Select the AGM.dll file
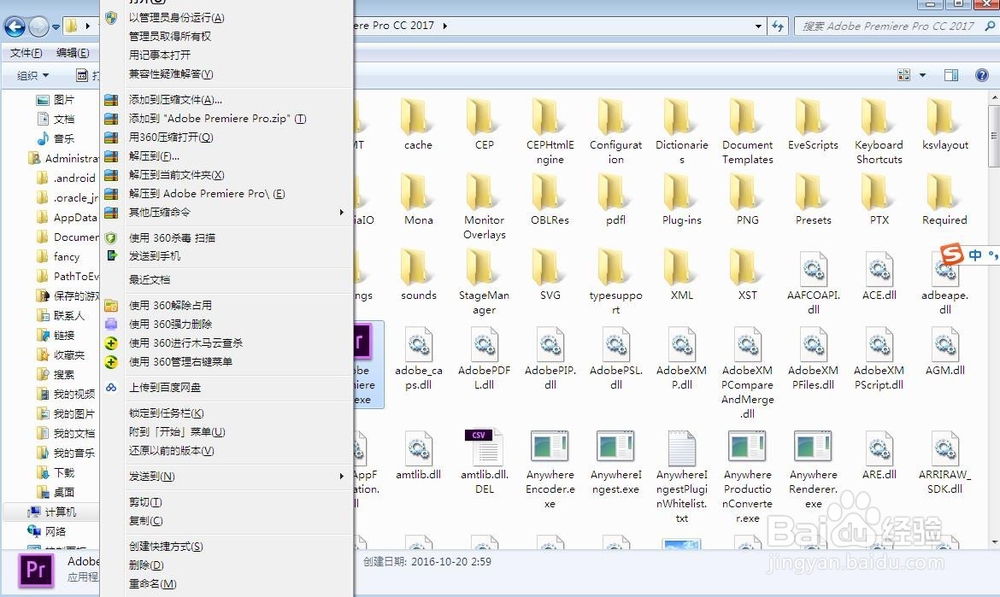The width and height of the screenshot is (1000, 597). point(945,351)
